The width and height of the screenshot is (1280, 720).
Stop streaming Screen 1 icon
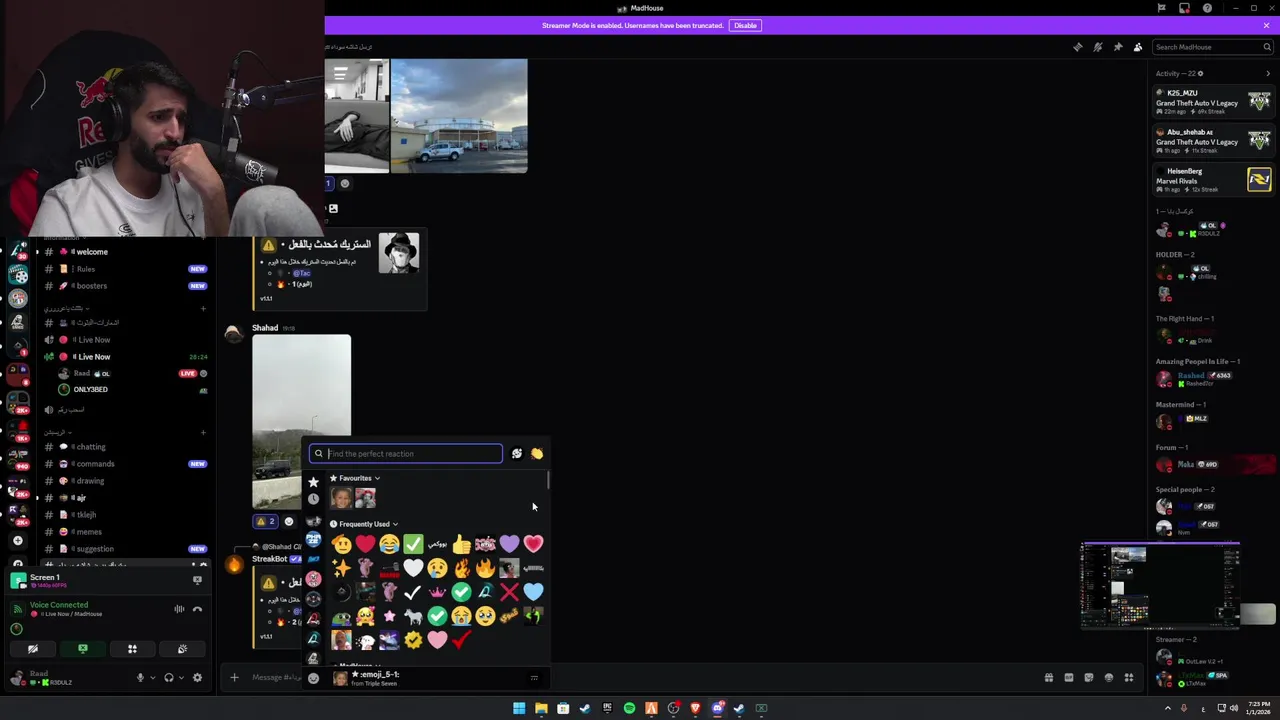tap(197, 580)
